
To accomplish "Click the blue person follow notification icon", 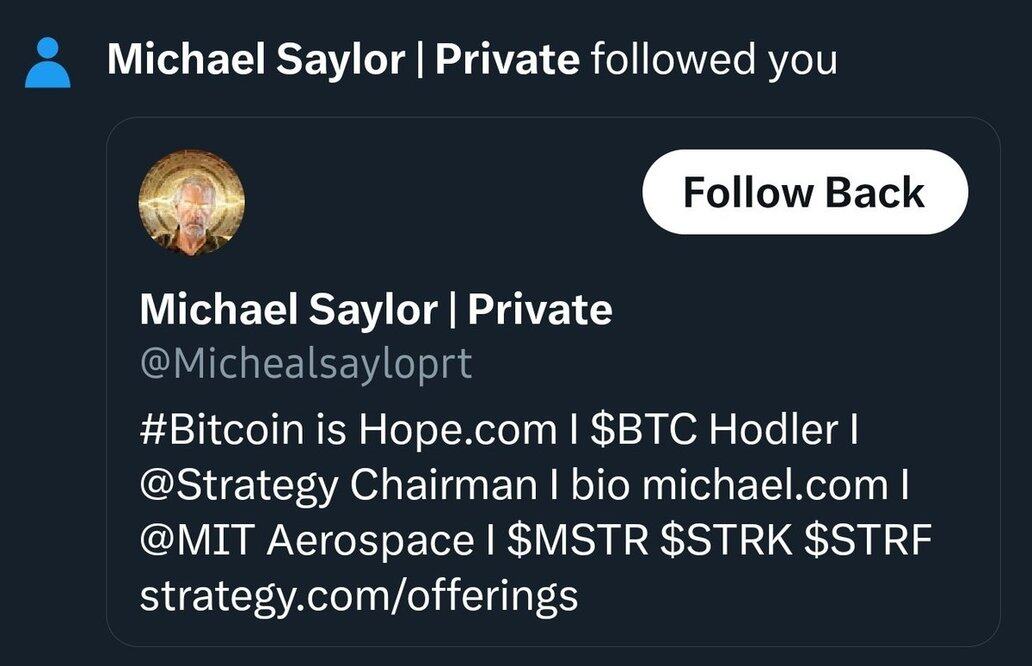I will tap(47, 63).
